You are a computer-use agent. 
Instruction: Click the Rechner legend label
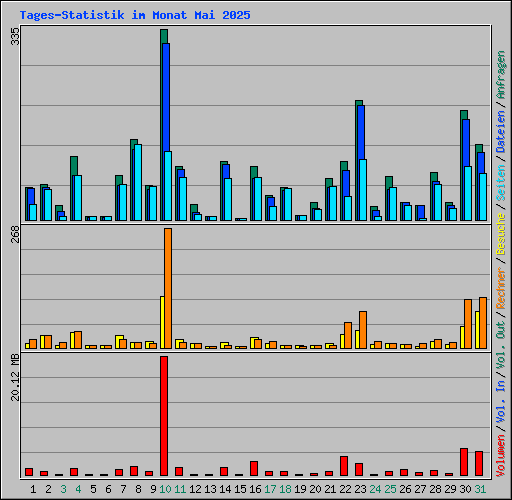501,288
